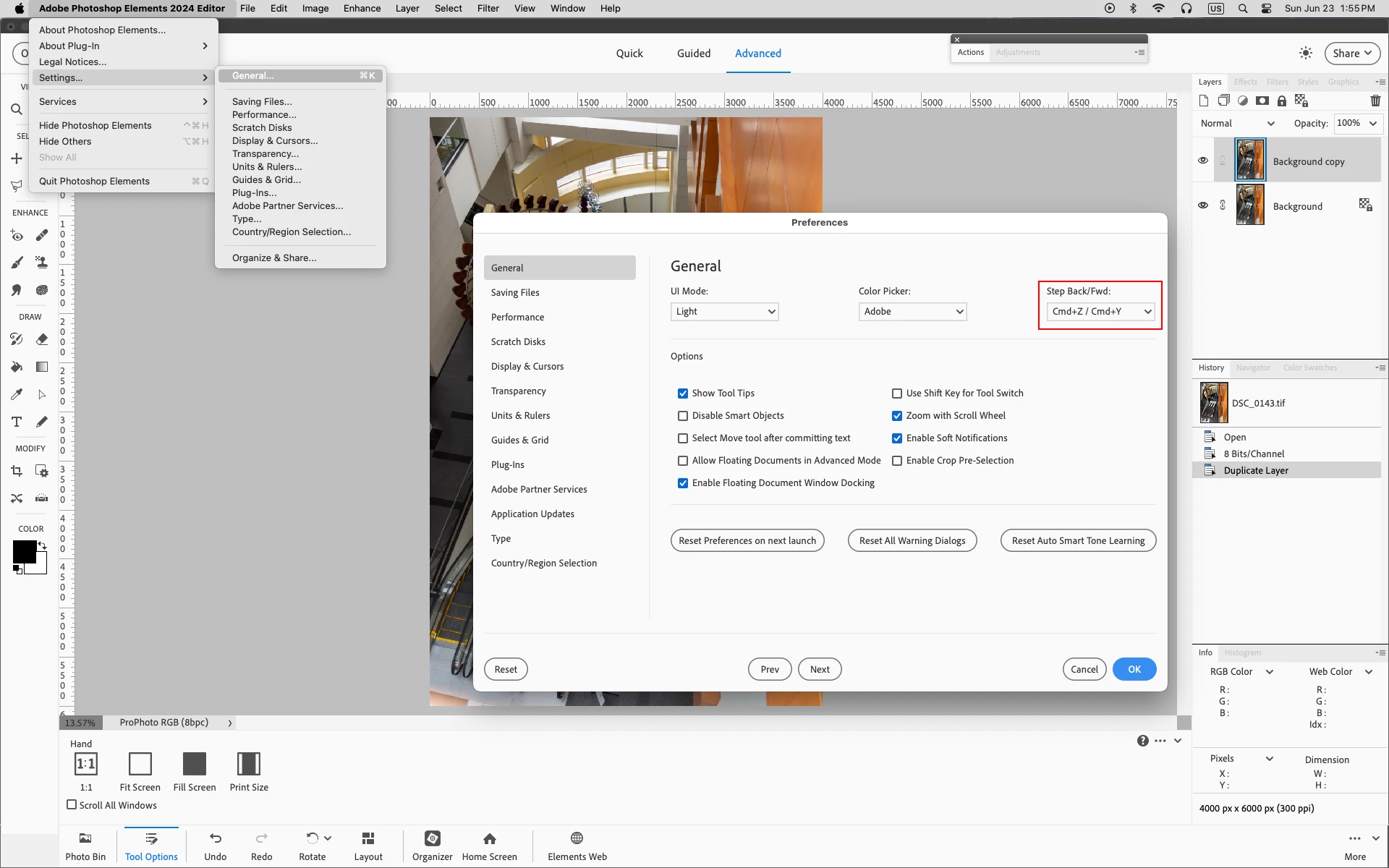Select the Gradient tool
Viewport: 1389px width, 868px height.
[42, 367]
